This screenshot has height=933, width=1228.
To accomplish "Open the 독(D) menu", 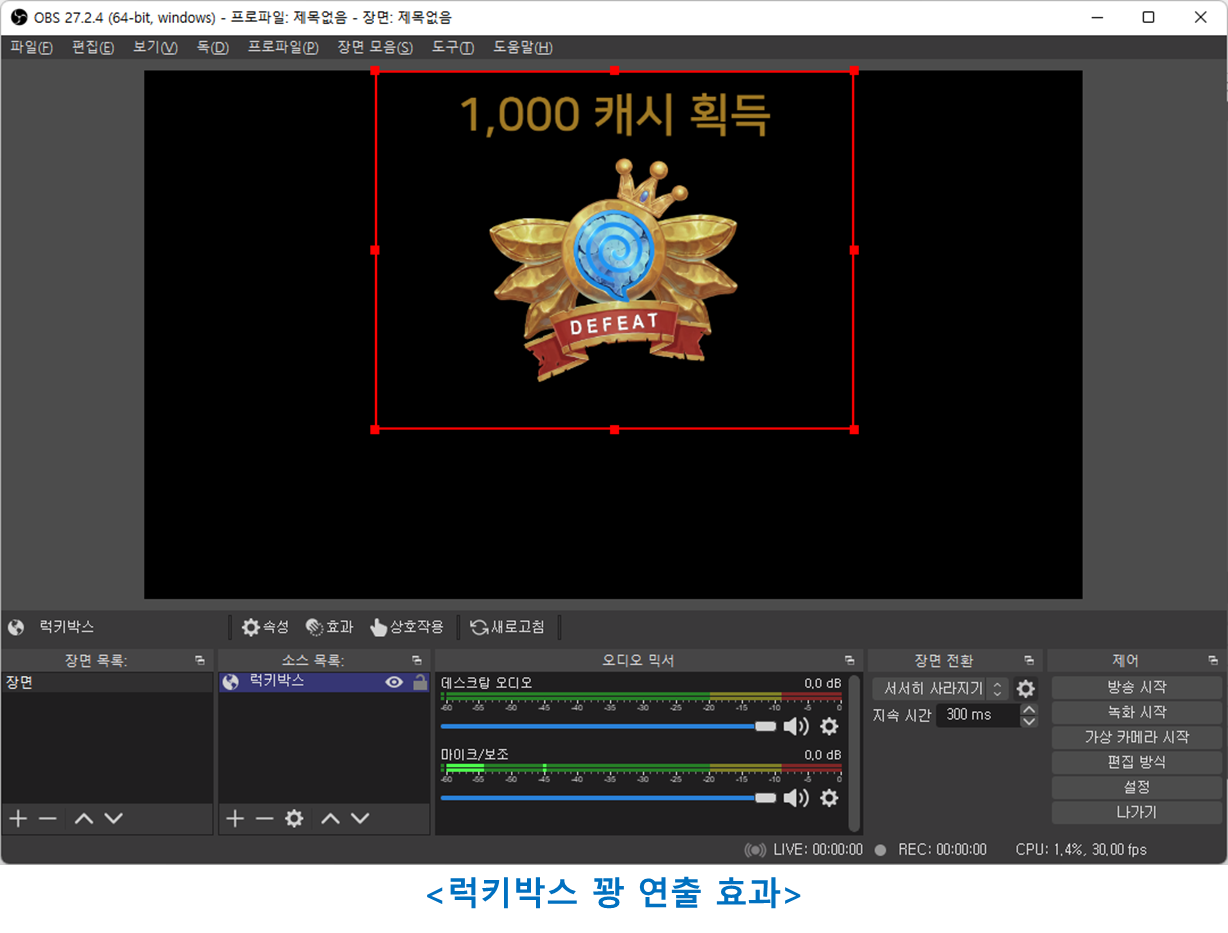I will [212, 47].
